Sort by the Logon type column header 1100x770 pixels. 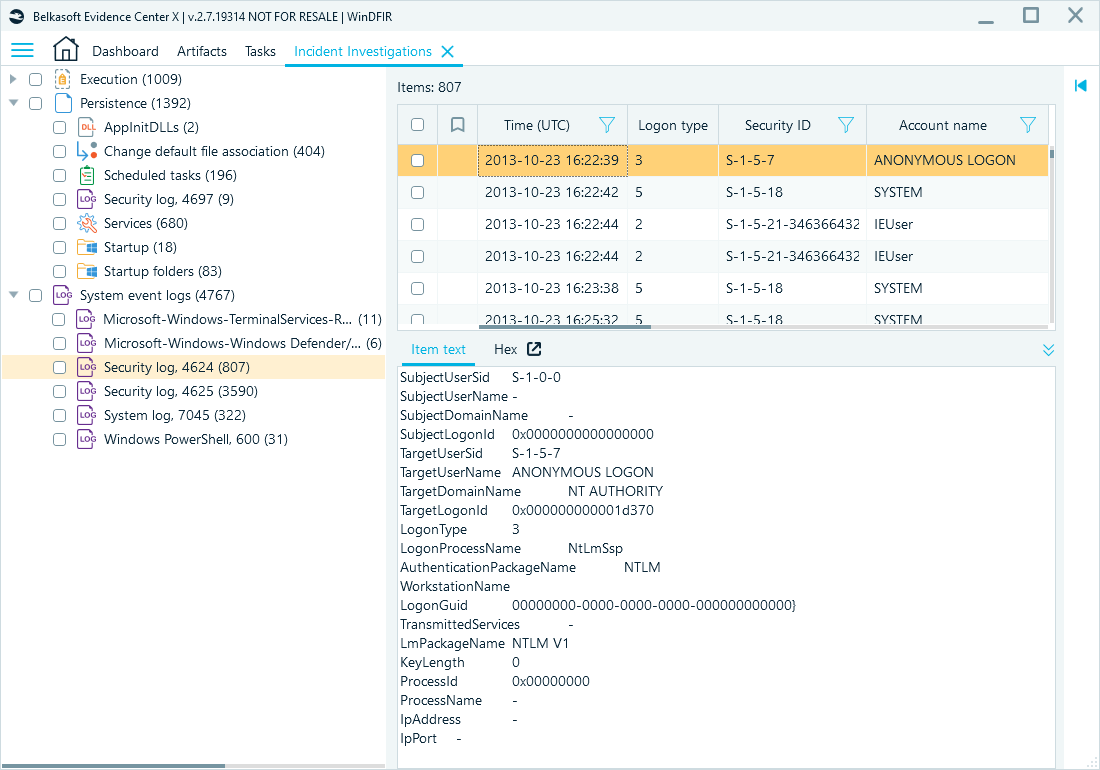pyautogui.click(x=673, y=125)
